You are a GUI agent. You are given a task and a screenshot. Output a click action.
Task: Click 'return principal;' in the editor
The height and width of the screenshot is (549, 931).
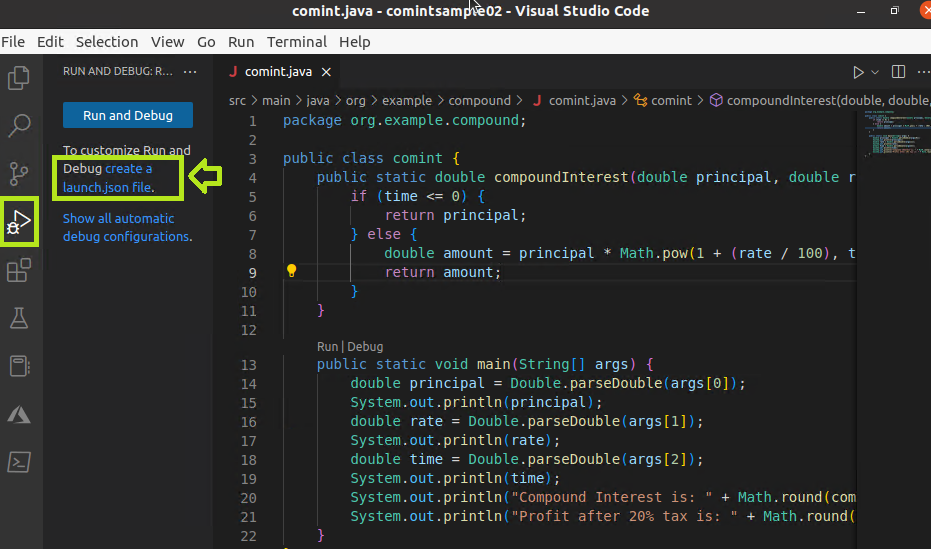455,215
